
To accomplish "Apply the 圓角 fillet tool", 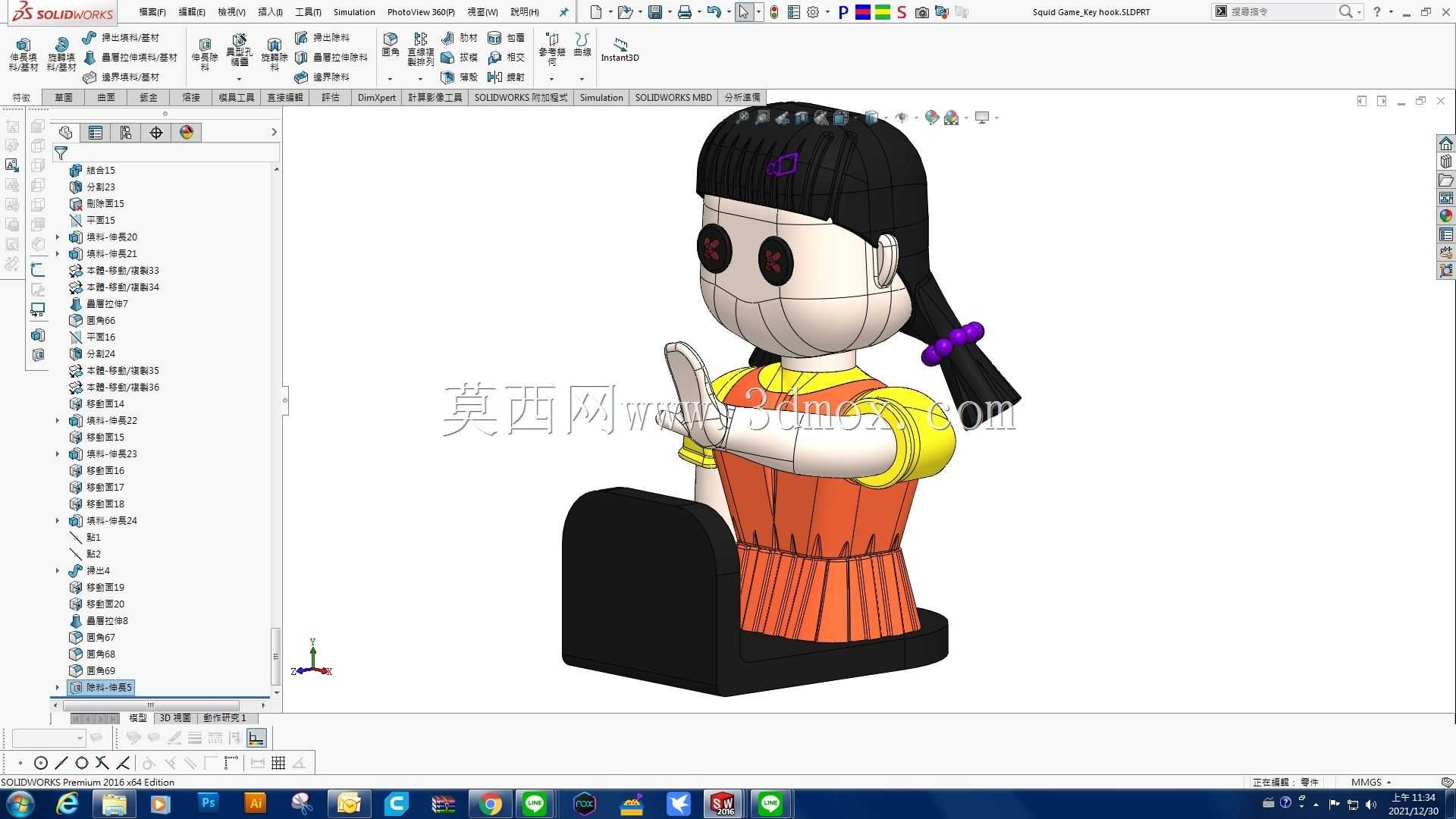I will (x=391, y=45).
